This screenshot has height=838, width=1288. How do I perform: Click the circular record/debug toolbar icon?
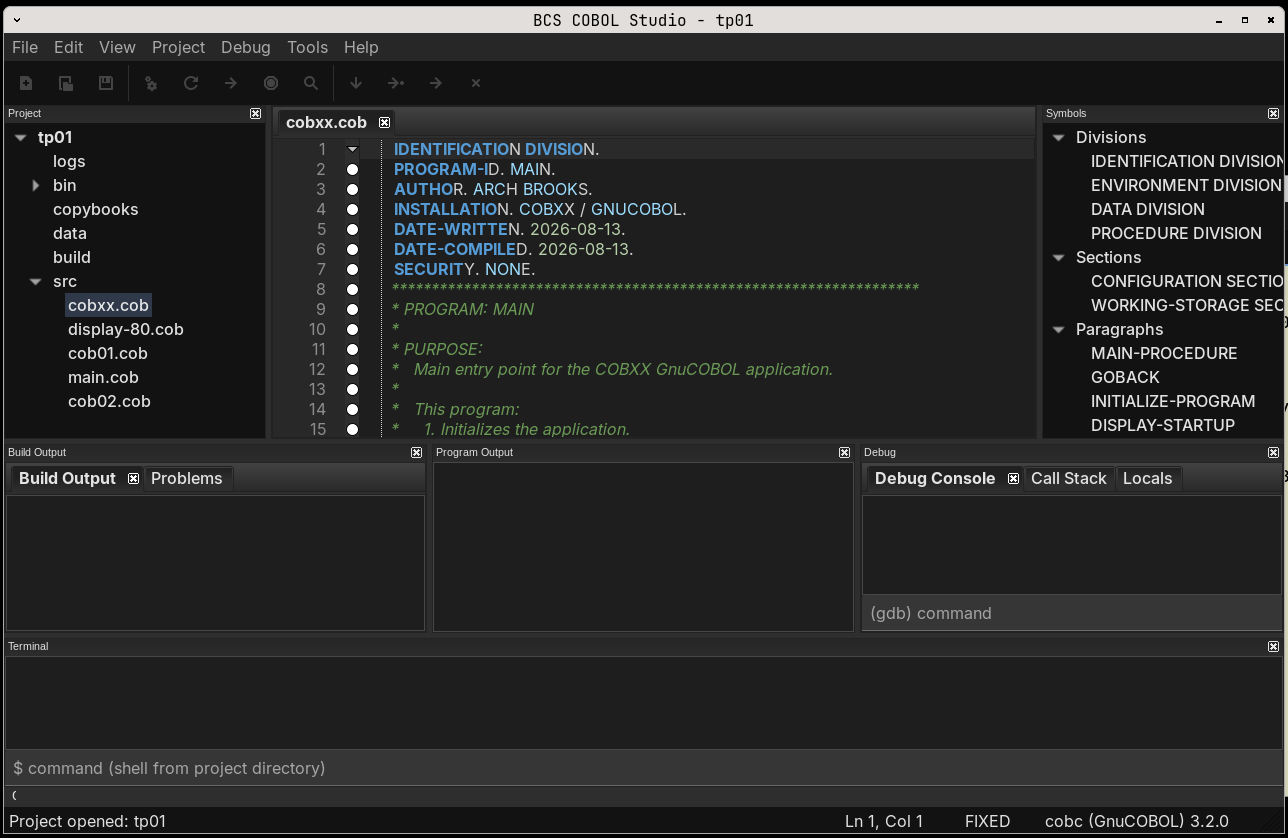pos(271,83)
